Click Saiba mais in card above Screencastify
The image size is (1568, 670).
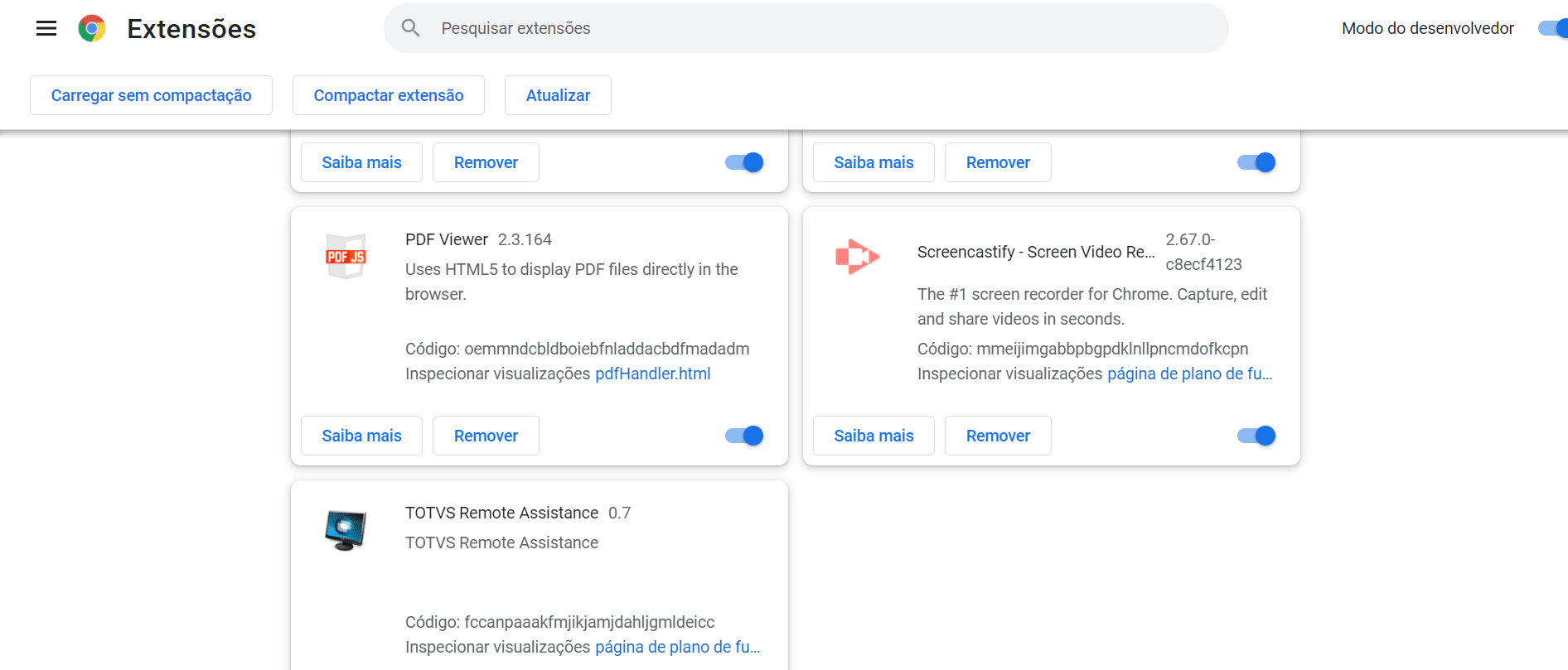tap(874, 162)
